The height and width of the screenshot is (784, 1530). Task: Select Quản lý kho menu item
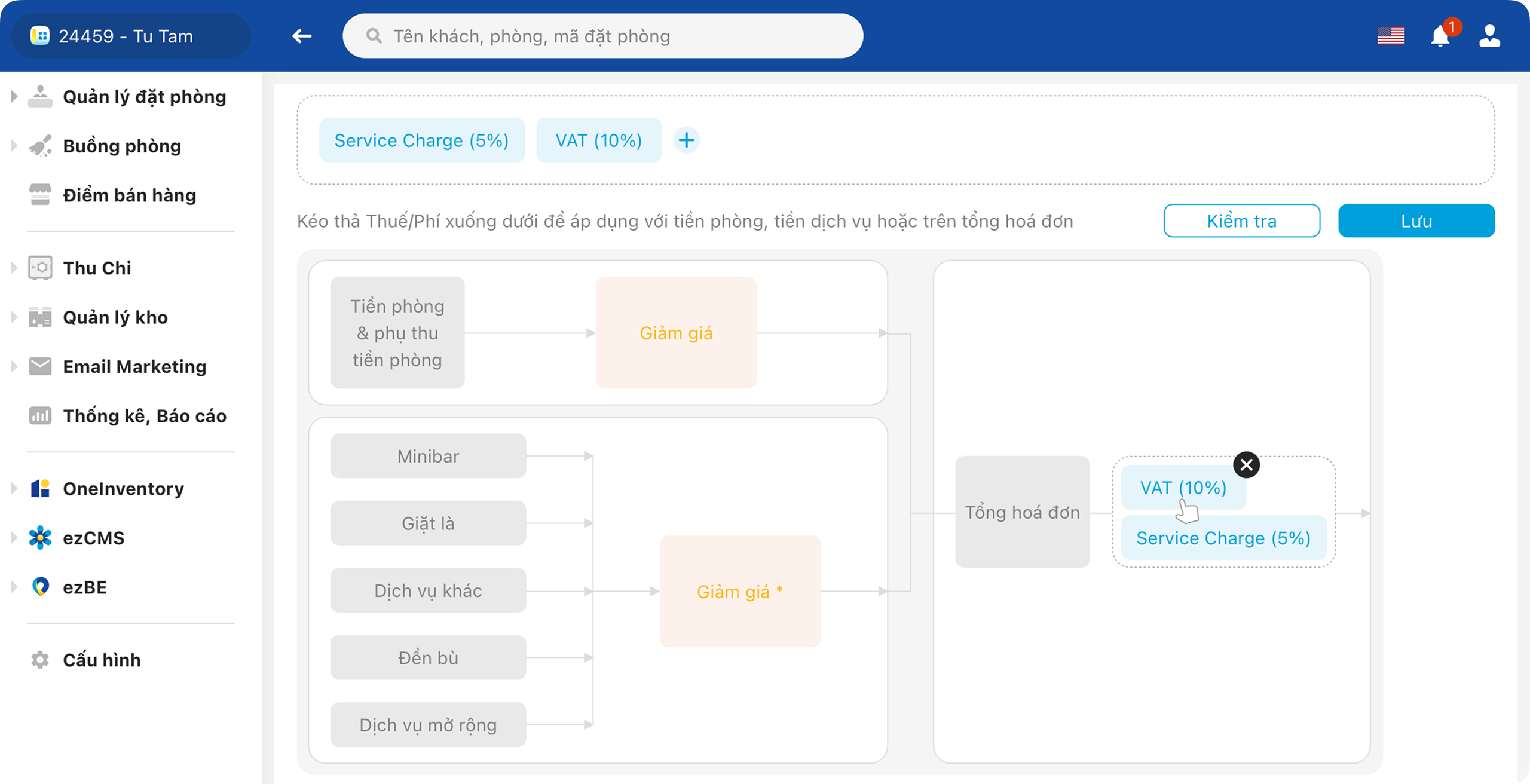[115, 317]
